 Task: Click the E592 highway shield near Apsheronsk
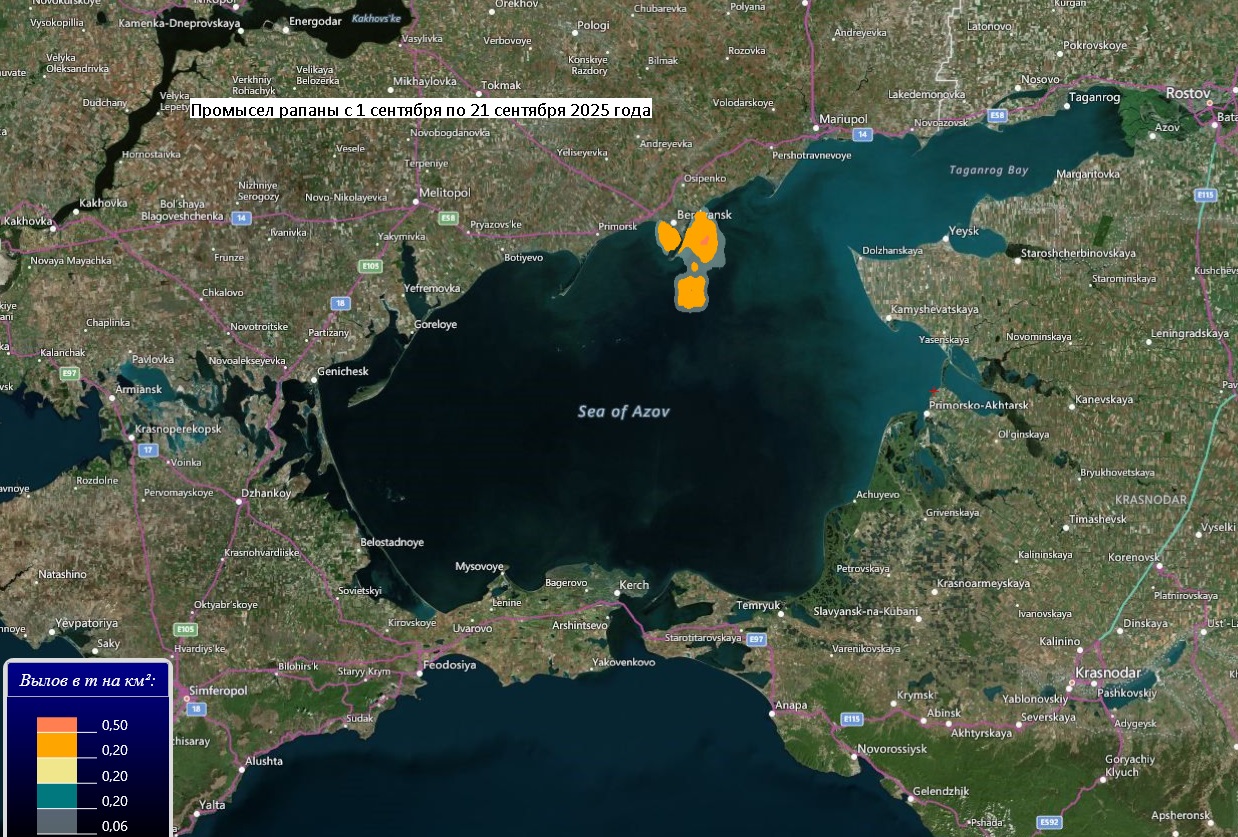coord(1048,822)
